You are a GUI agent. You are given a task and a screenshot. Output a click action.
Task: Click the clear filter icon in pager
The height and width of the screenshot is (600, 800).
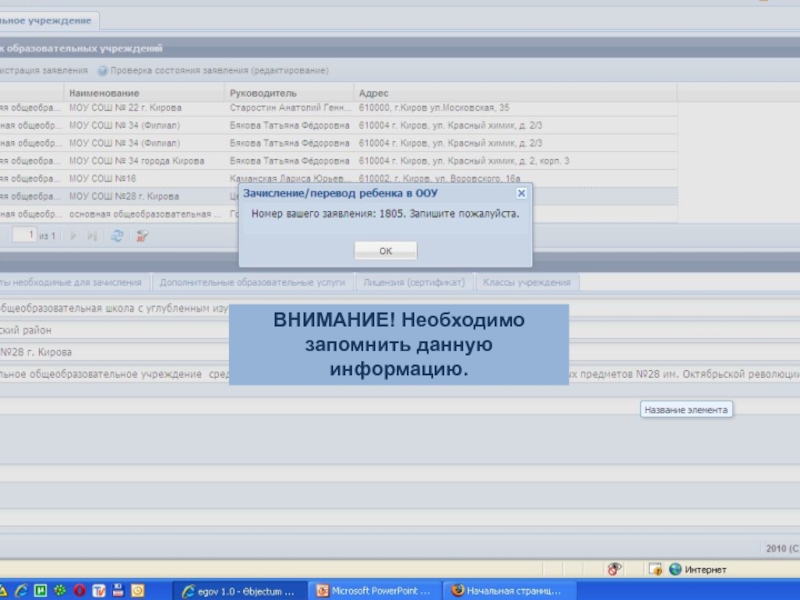pos(142,236)
